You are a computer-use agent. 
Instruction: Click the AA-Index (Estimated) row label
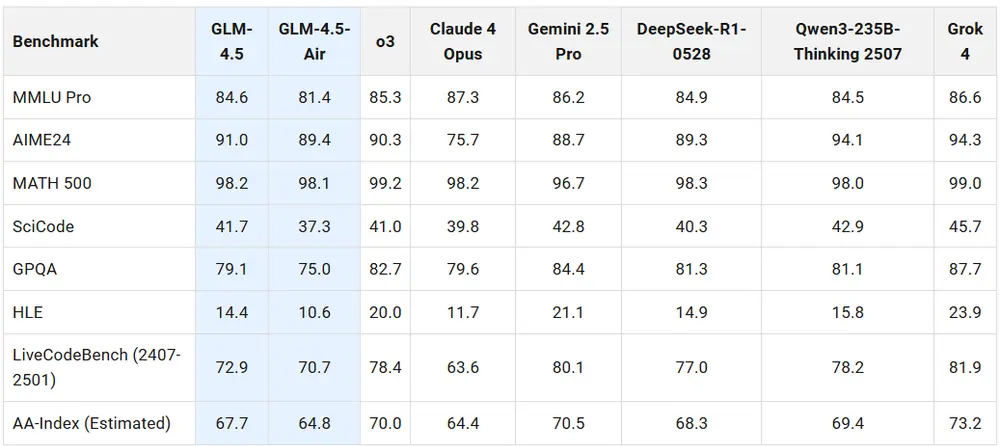click(x=92, y=422)
